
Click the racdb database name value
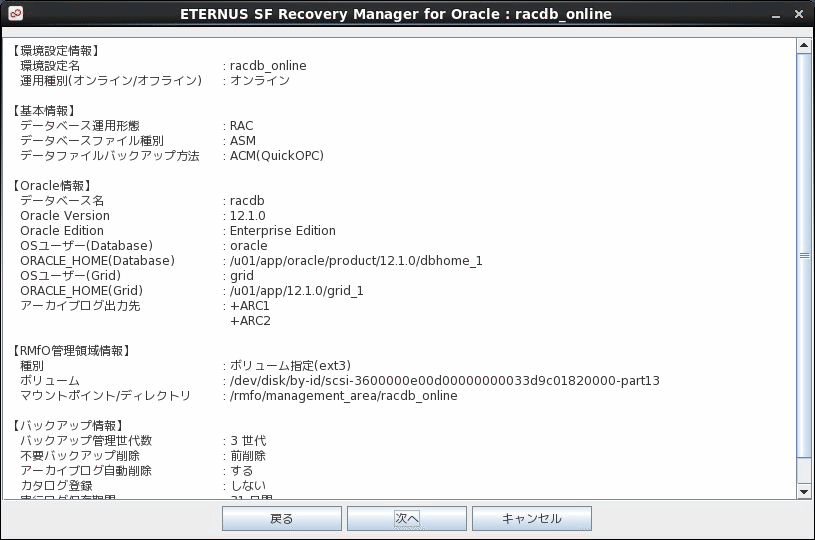pyautogui.click(x=247, y=201)
